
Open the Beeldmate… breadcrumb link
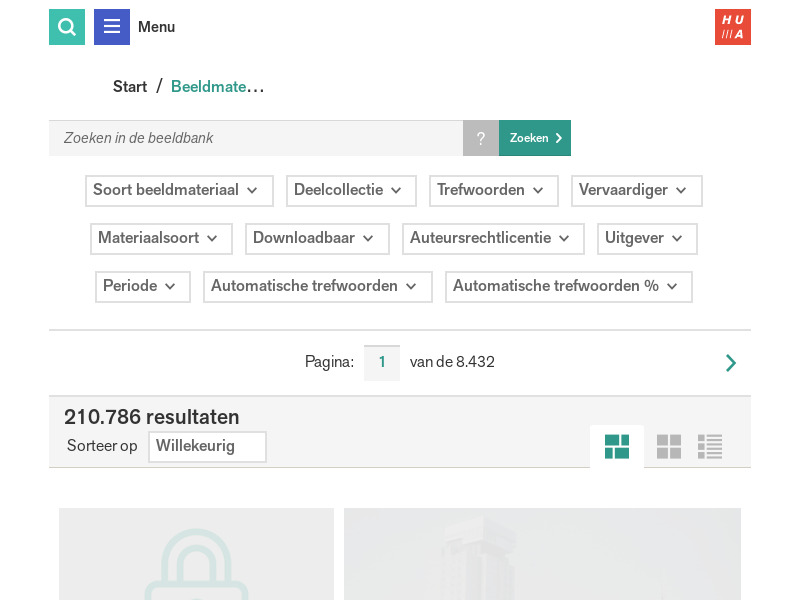[x=217, y=87]
